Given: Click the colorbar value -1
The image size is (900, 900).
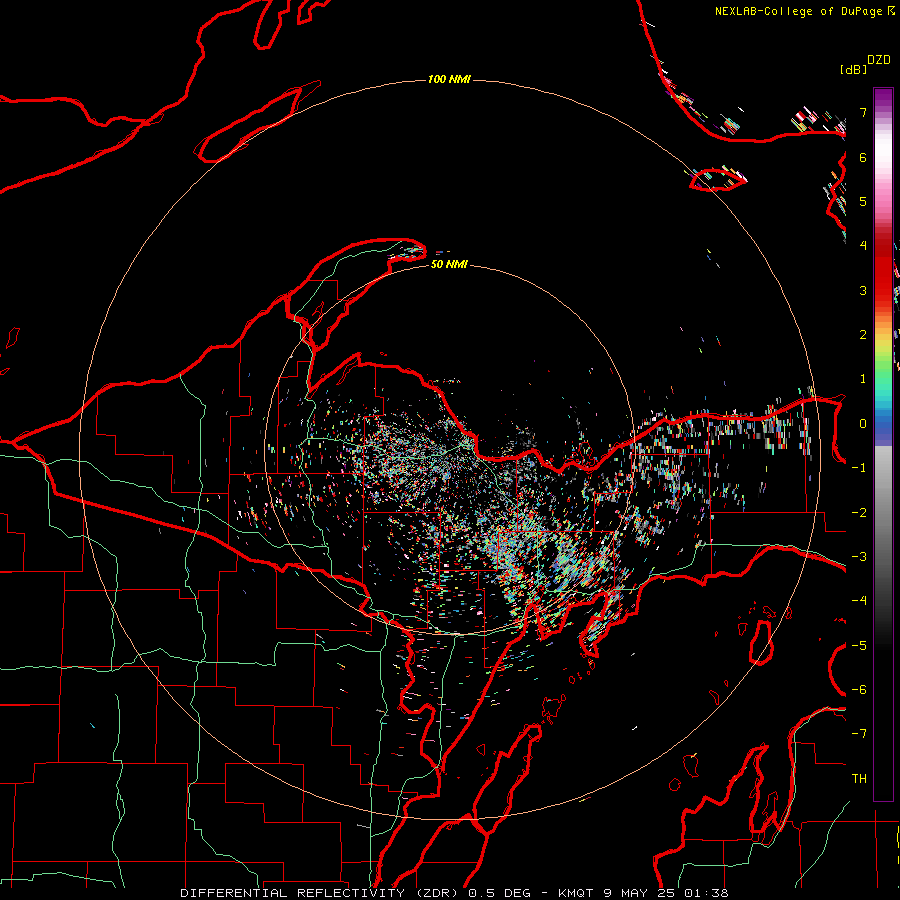Looking at the screenshot, I should [x=859, y=468].
